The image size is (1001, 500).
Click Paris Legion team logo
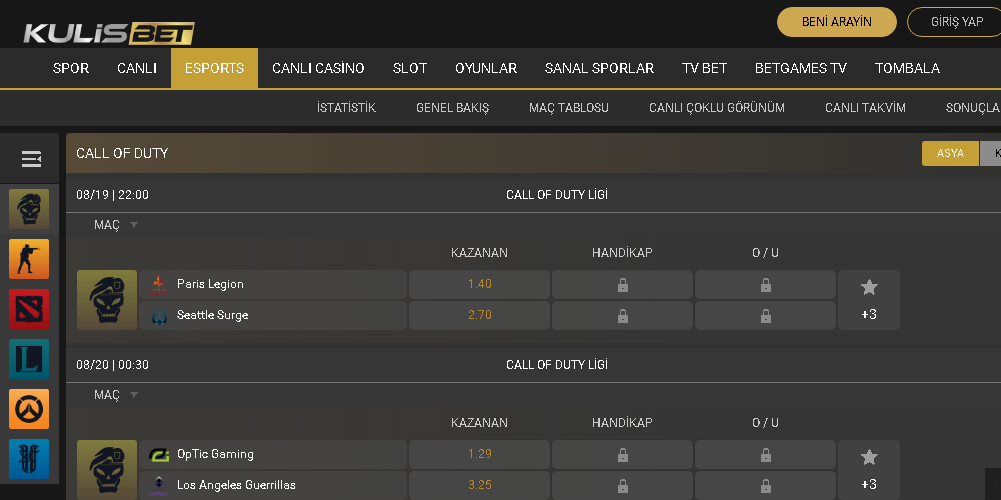tap(159, 284)
